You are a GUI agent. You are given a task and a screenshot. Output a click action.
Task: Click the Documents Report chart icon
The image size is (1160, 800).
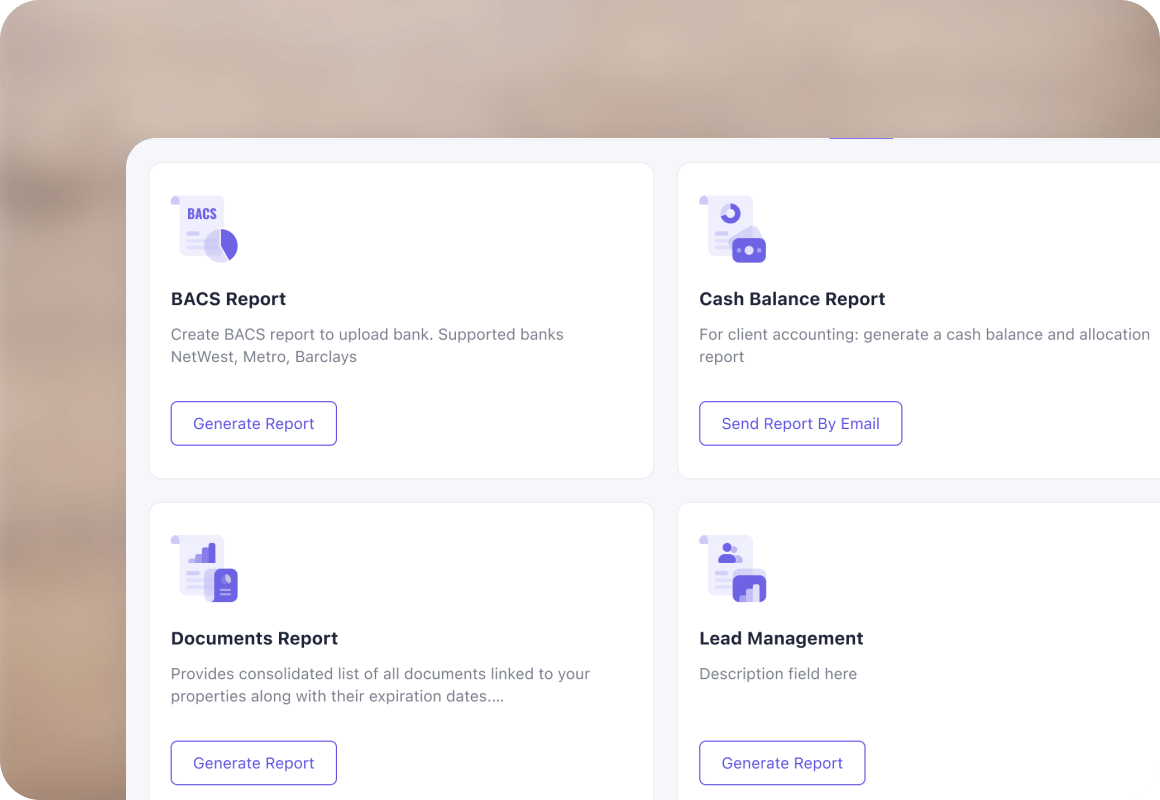204,568
